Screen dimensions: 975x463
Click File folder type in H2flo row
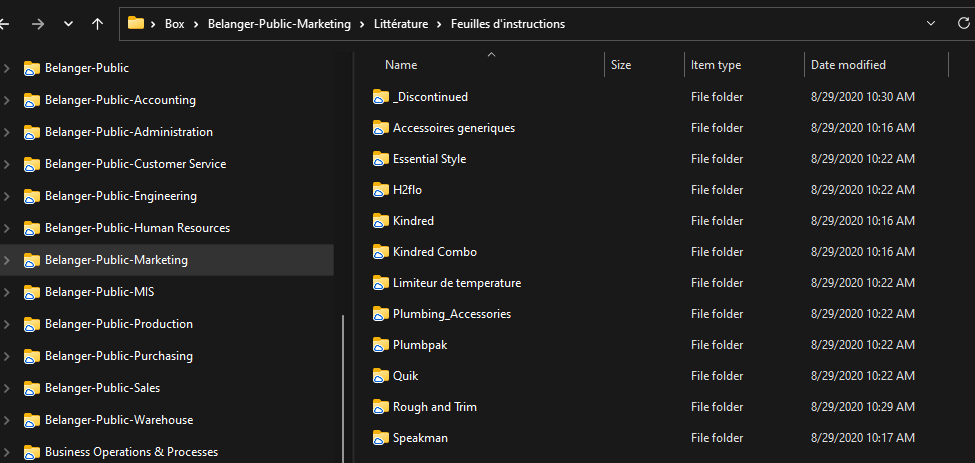[717, 190]
